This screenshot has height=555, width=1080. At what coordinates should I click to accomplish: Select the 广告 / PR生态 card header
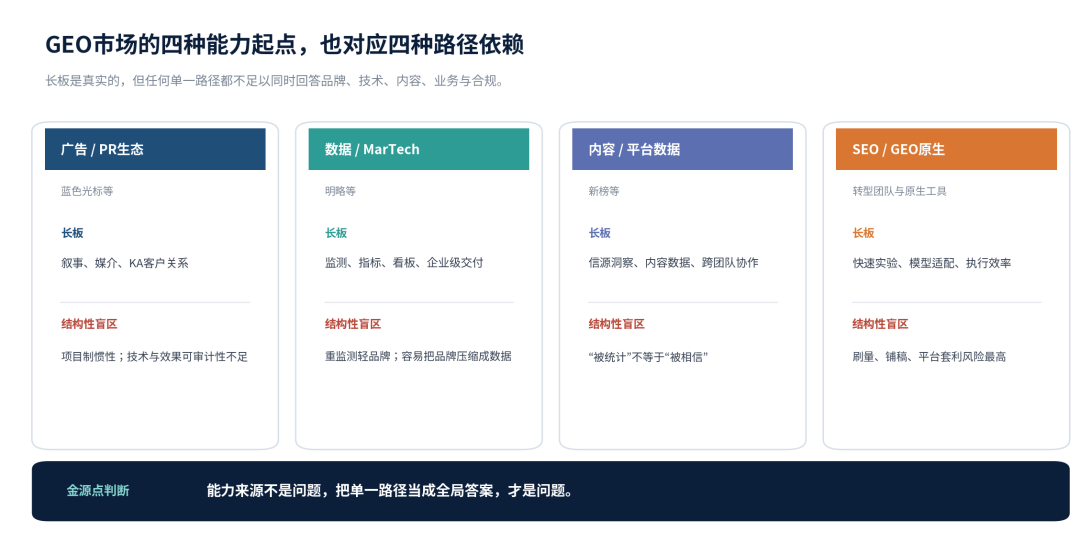(x=155, y=149)
